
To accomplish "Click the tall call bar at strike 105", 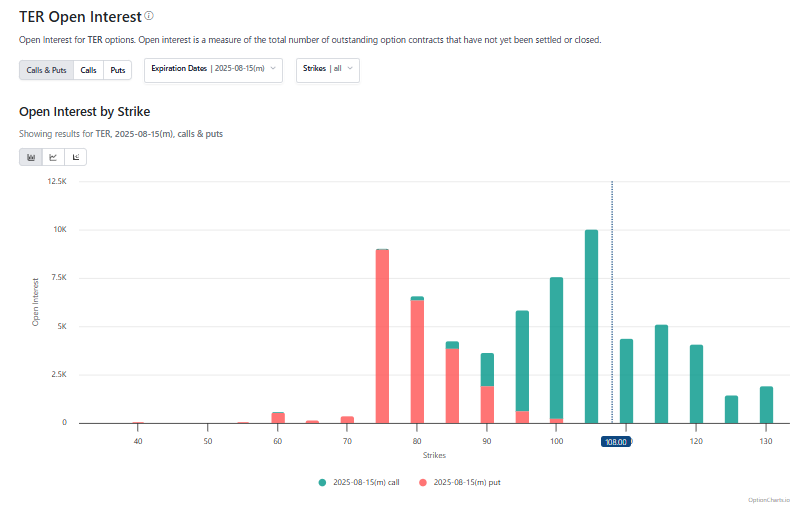I will pos(591,325).
